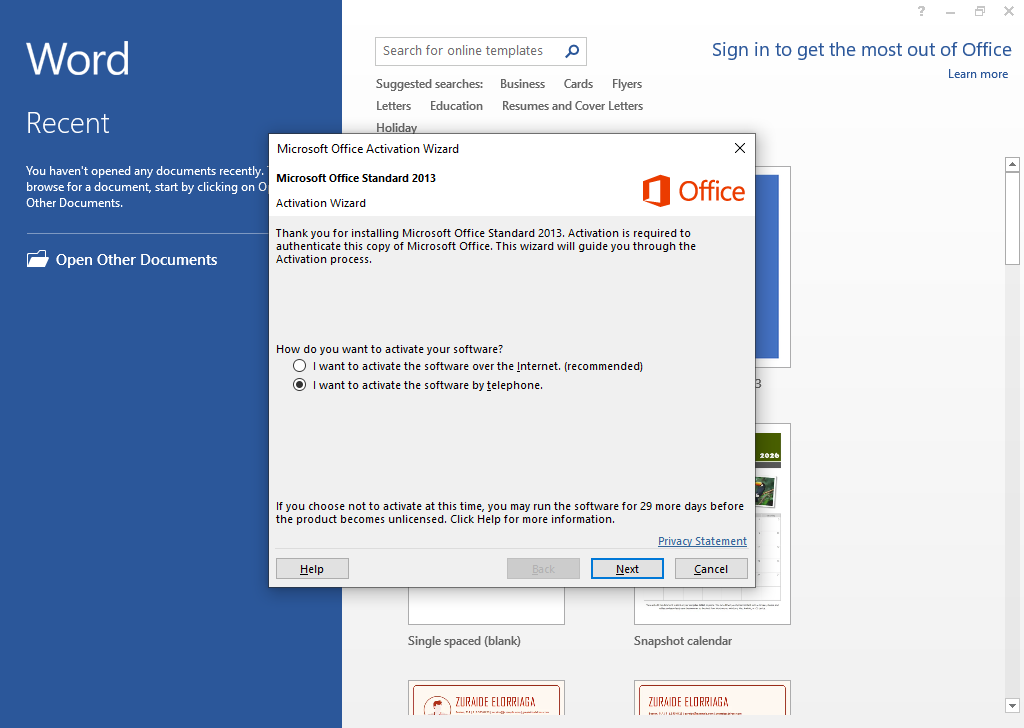Screen dimensions: 1024x728
Task: Click the 'Microsoft Office Standard 2013' heading
Action: point(356,178)
